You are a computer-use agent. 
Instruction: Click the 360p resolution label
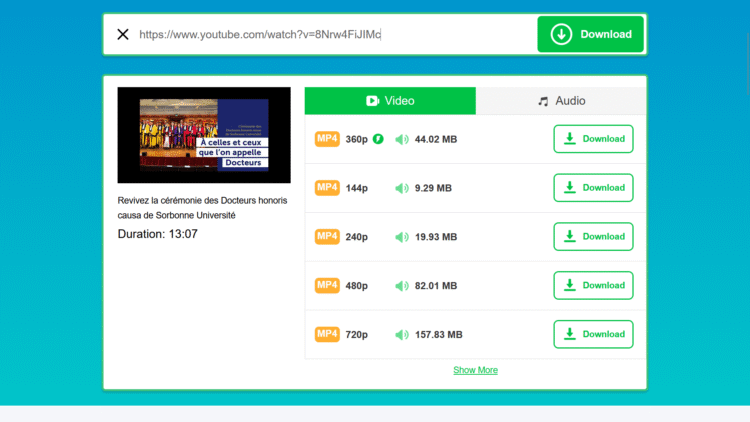coord(356,139)
